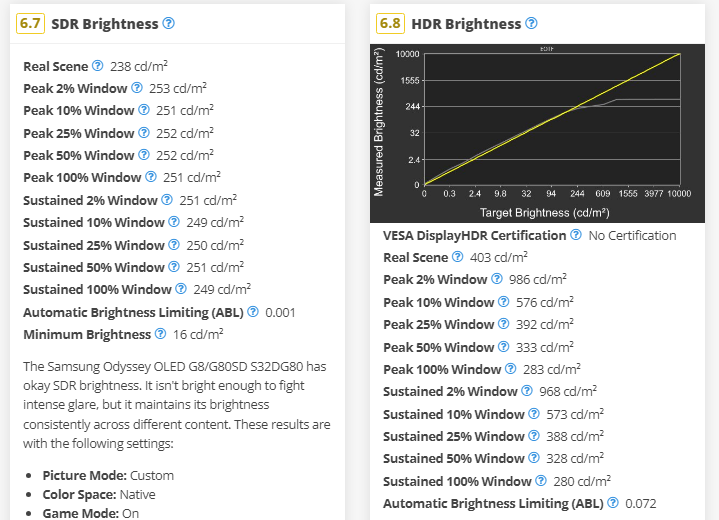This screenshot has width=719, height=520.
Task: Click help icon for SDR Peak 50% Window
Action: pos(144,155)
